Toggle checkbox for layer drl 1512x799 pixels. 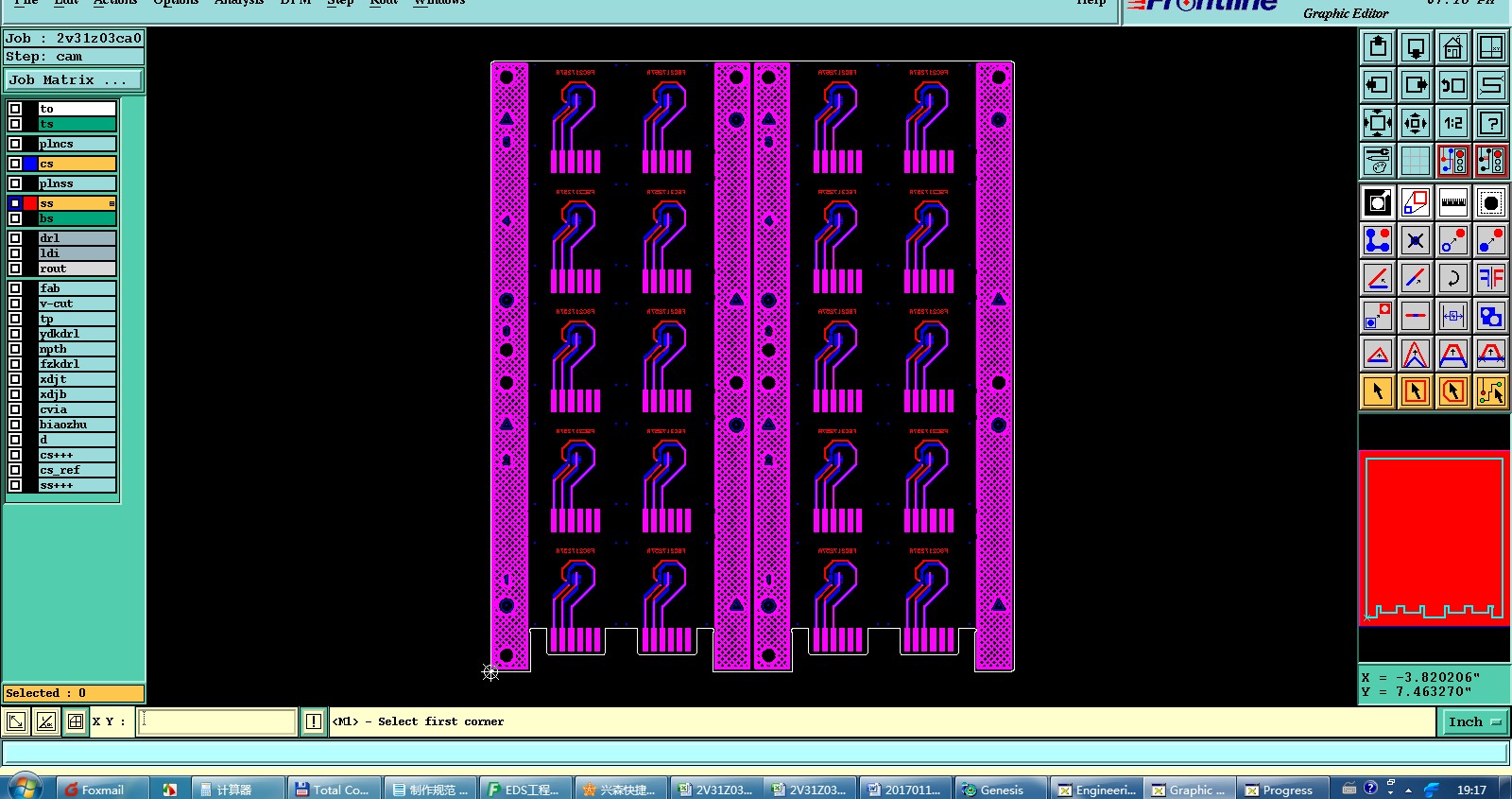click(15, 238)
